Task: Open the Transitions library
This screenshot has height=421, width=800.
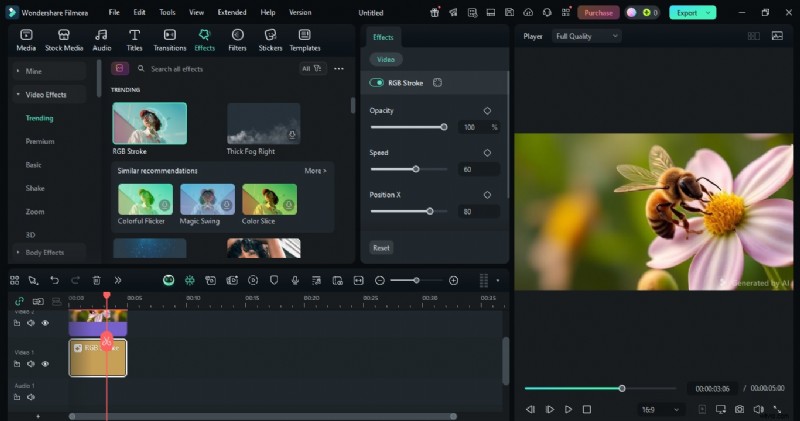Action: 170,39
